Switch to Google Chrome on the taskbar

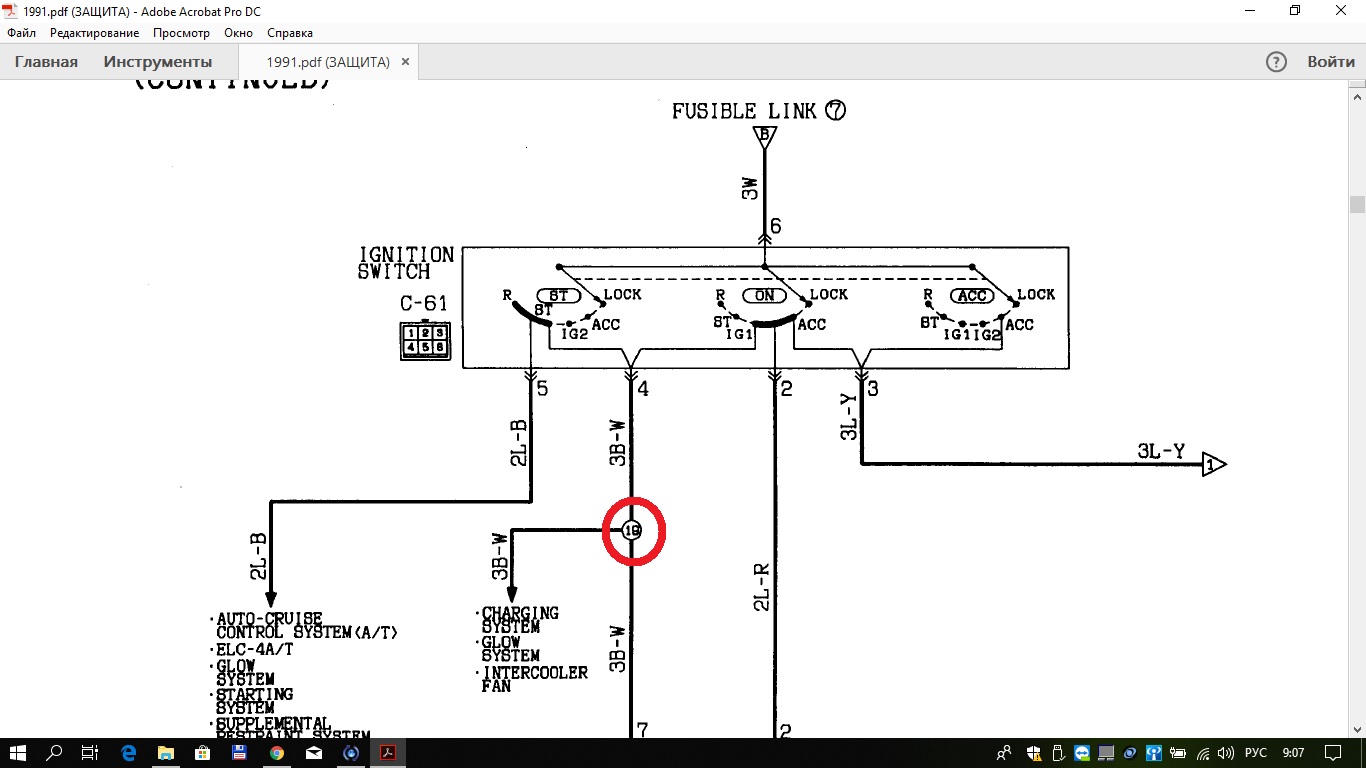(276, 753)
